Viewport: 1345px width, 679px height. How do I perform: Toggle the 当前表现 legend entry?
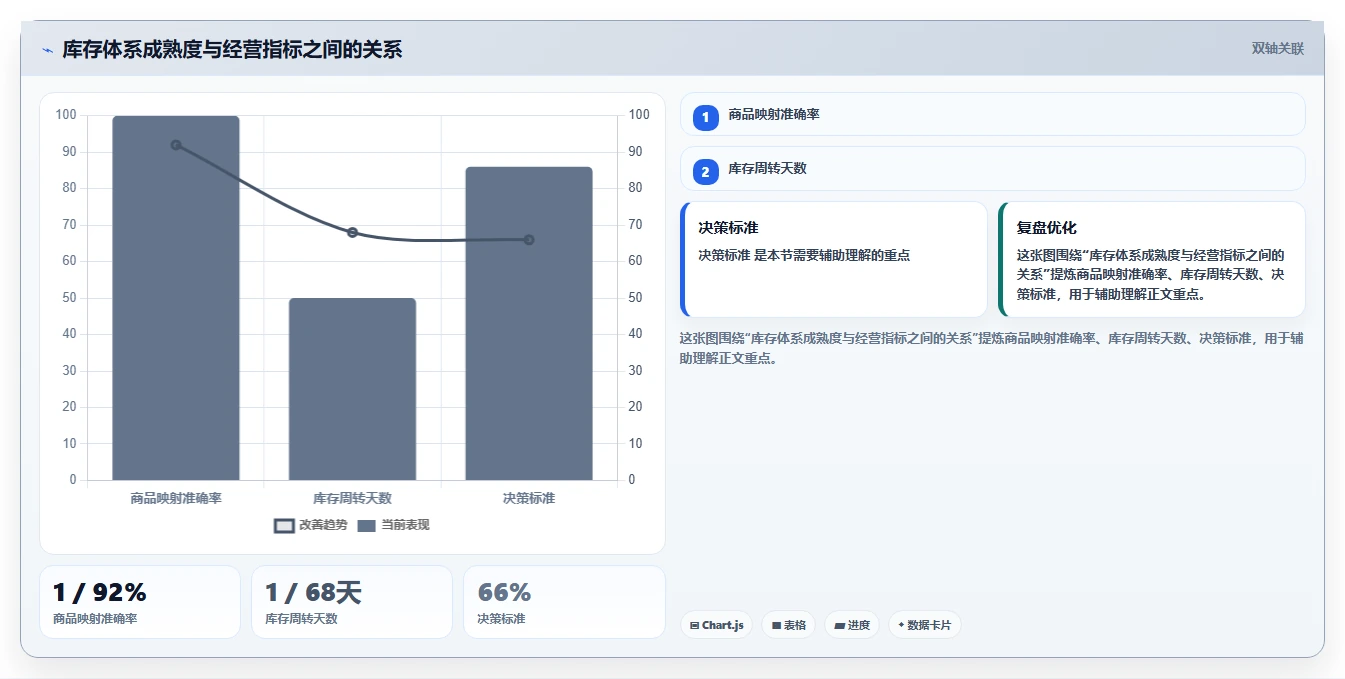[393, 525]
